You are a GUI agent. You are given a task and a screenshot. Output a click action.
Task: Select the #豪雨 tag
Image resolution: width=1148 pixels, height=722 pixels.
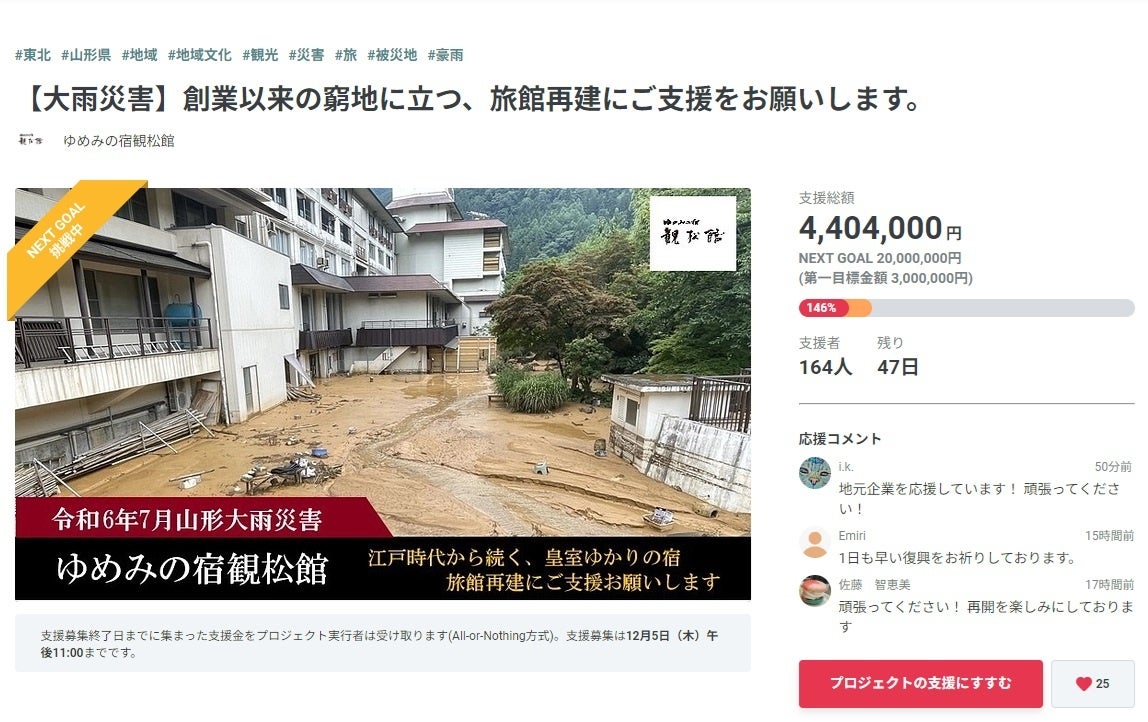click(445, 55)
